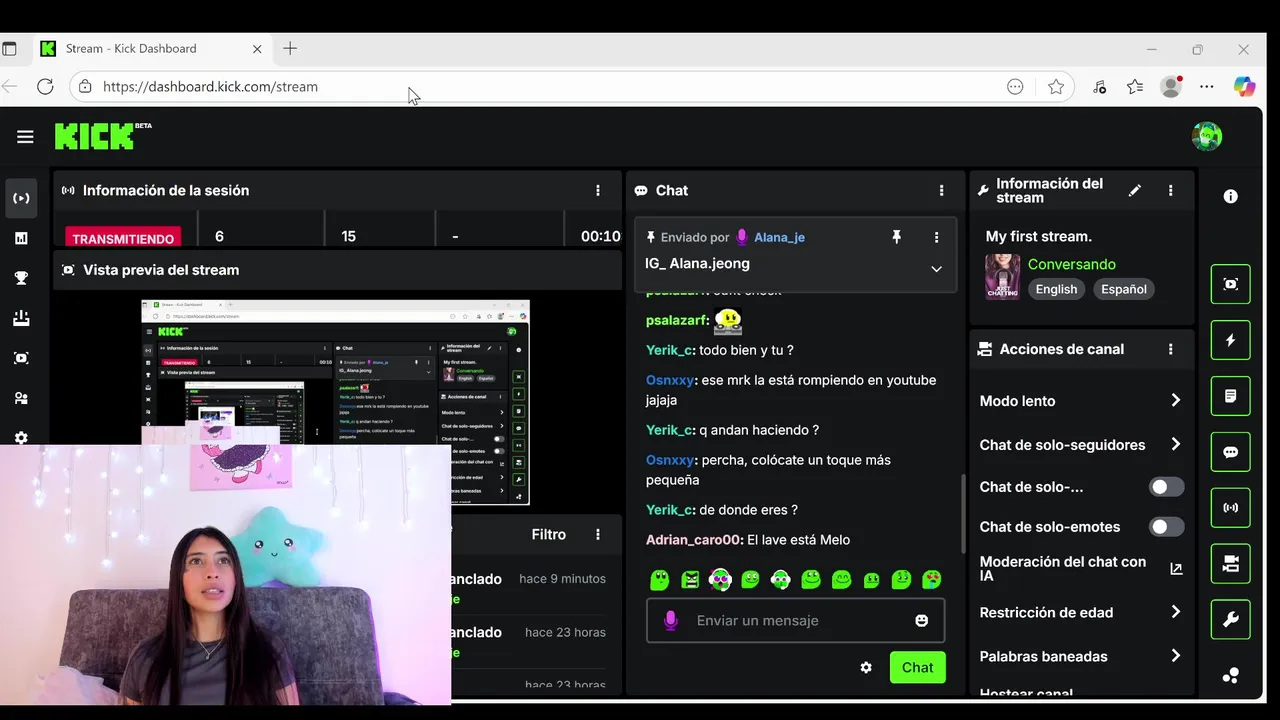Select the Stream - Kick Dashboard browser tab
This screenshot has width=1280, height=720.
pyautogui.click(x=152, y=48)
